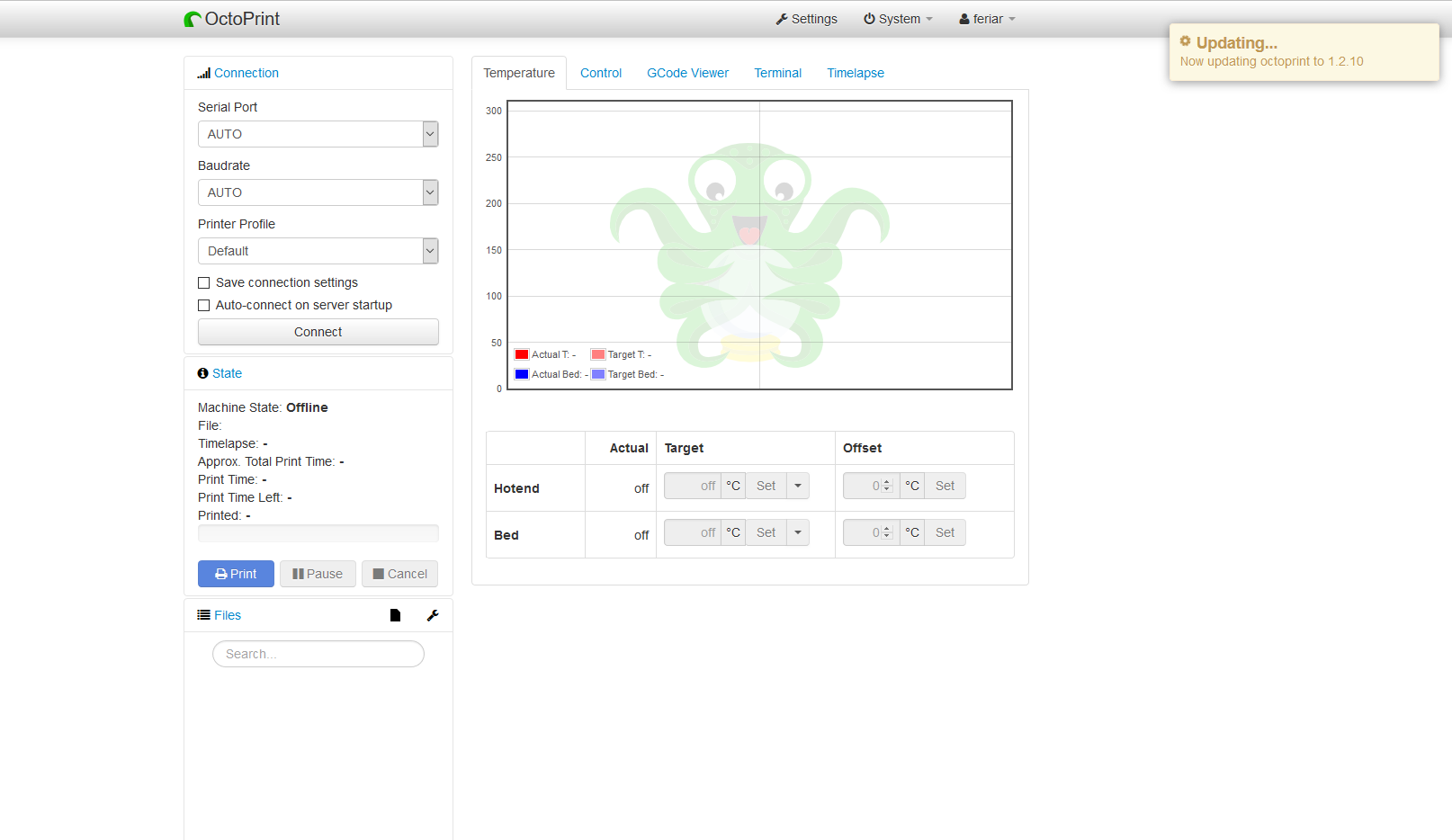
Task: Expand the System menu
Action: pyautogui.click(x=898, y=19)
